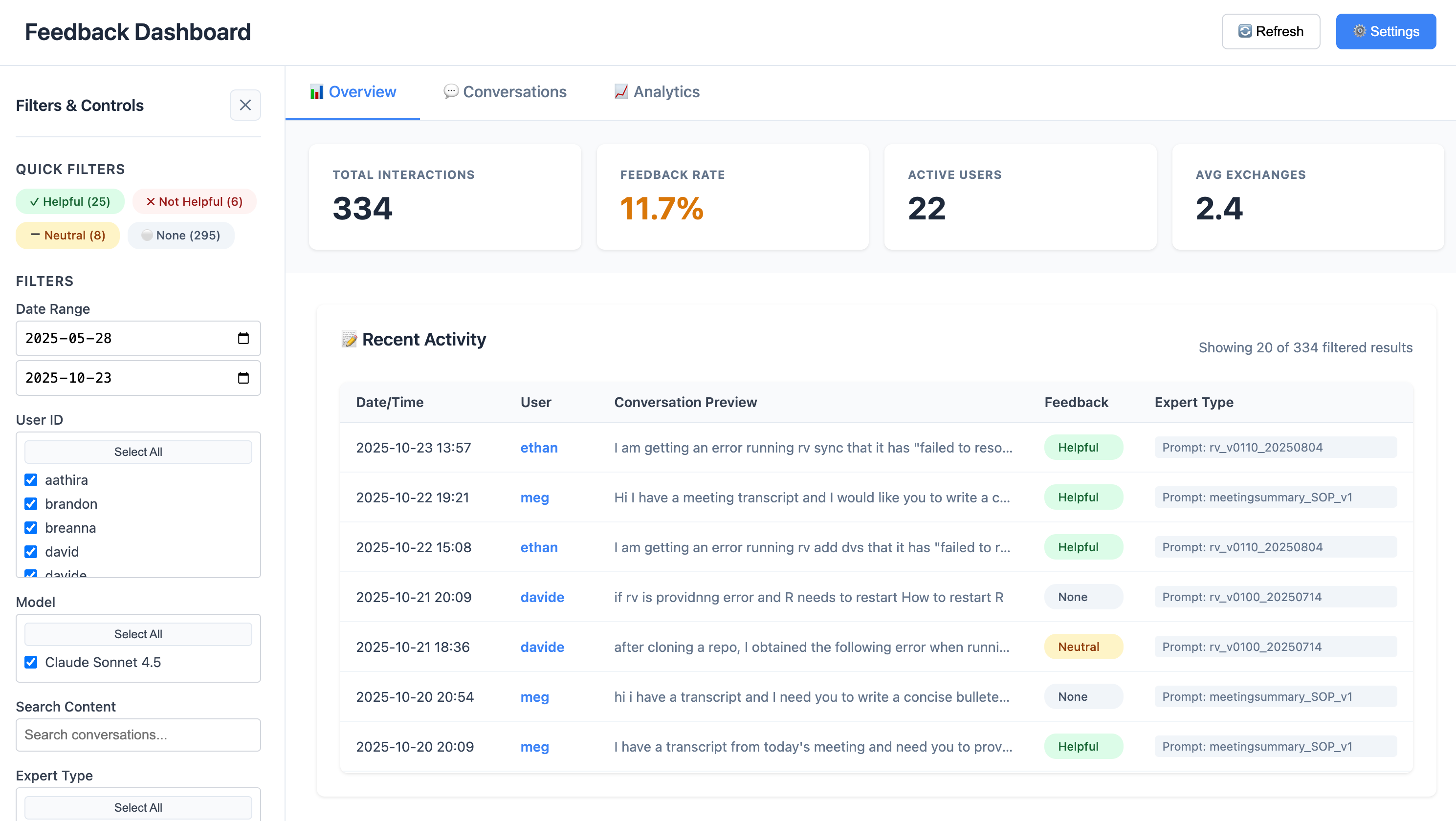This screenshot has height=821, width=1456.
Task: Disable the Claude Sonnet 4.5 model checkbox
Action: [31, 662]
